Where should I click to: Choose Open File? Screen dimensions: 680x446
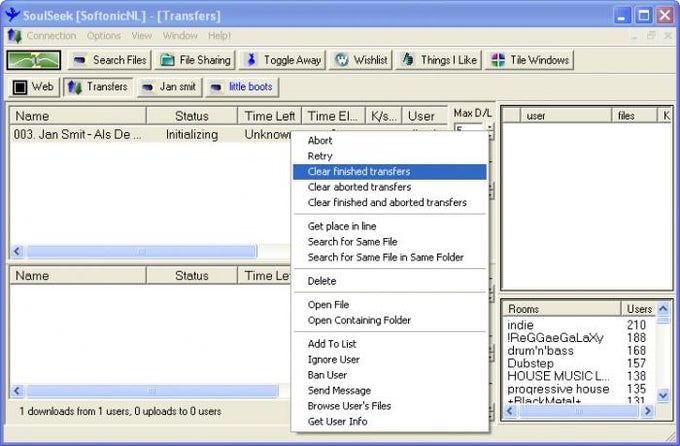tap(389, 305)
